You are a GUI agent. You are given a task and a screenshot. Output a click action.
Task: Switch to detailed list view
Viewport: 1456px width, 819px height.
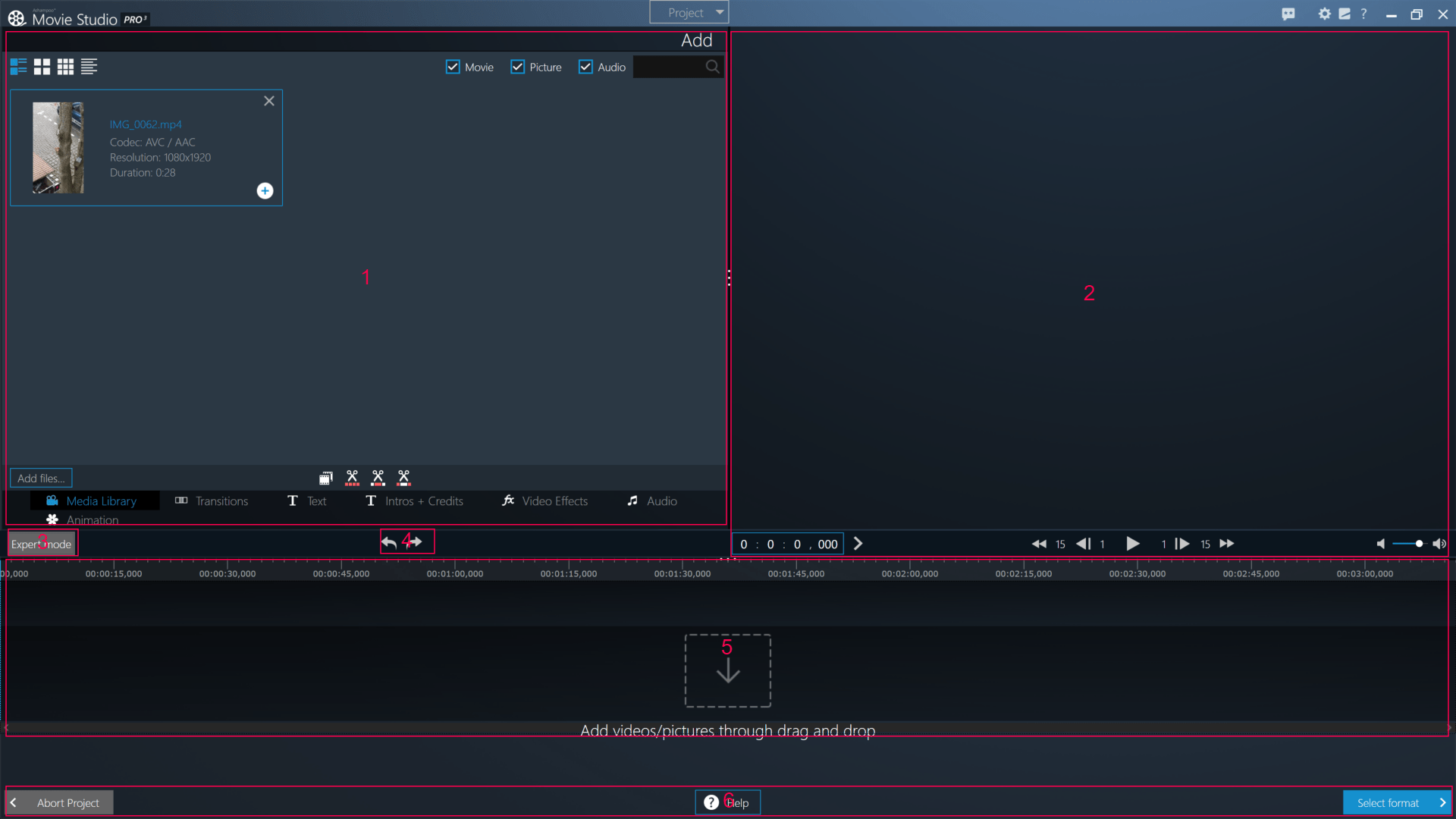[18, 67]
